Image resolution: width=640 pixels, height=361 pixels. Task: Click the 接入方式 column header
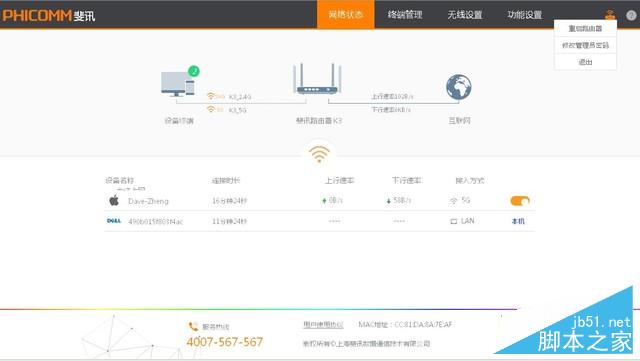point(470,180)
